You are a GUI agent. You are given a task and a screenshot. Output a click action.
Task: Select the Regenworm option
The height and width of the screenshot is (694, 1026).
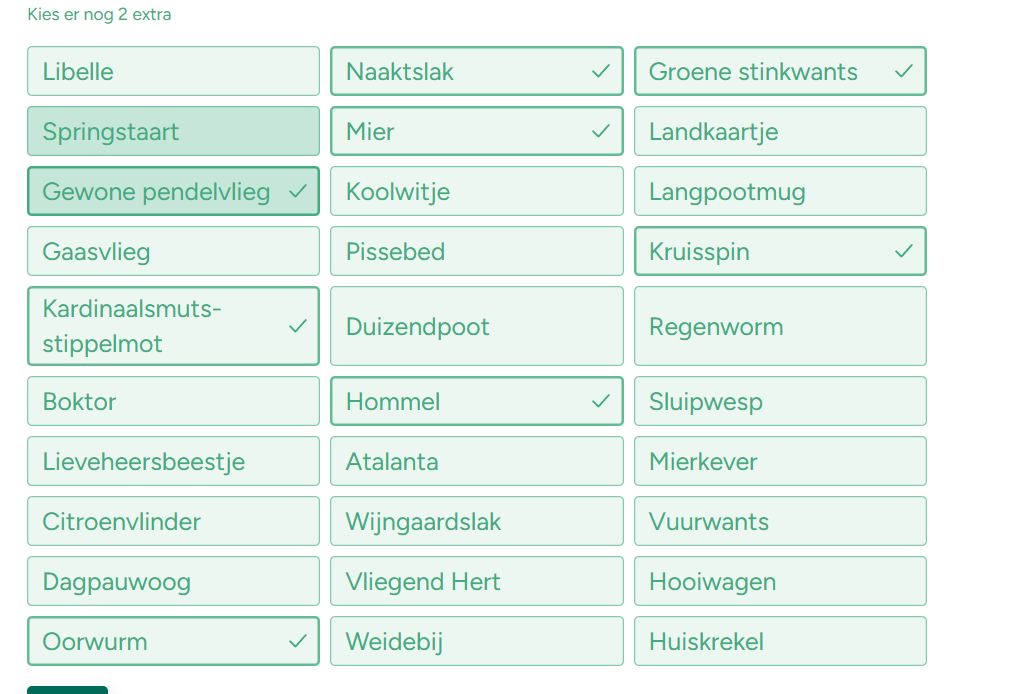tap(780, 326)
